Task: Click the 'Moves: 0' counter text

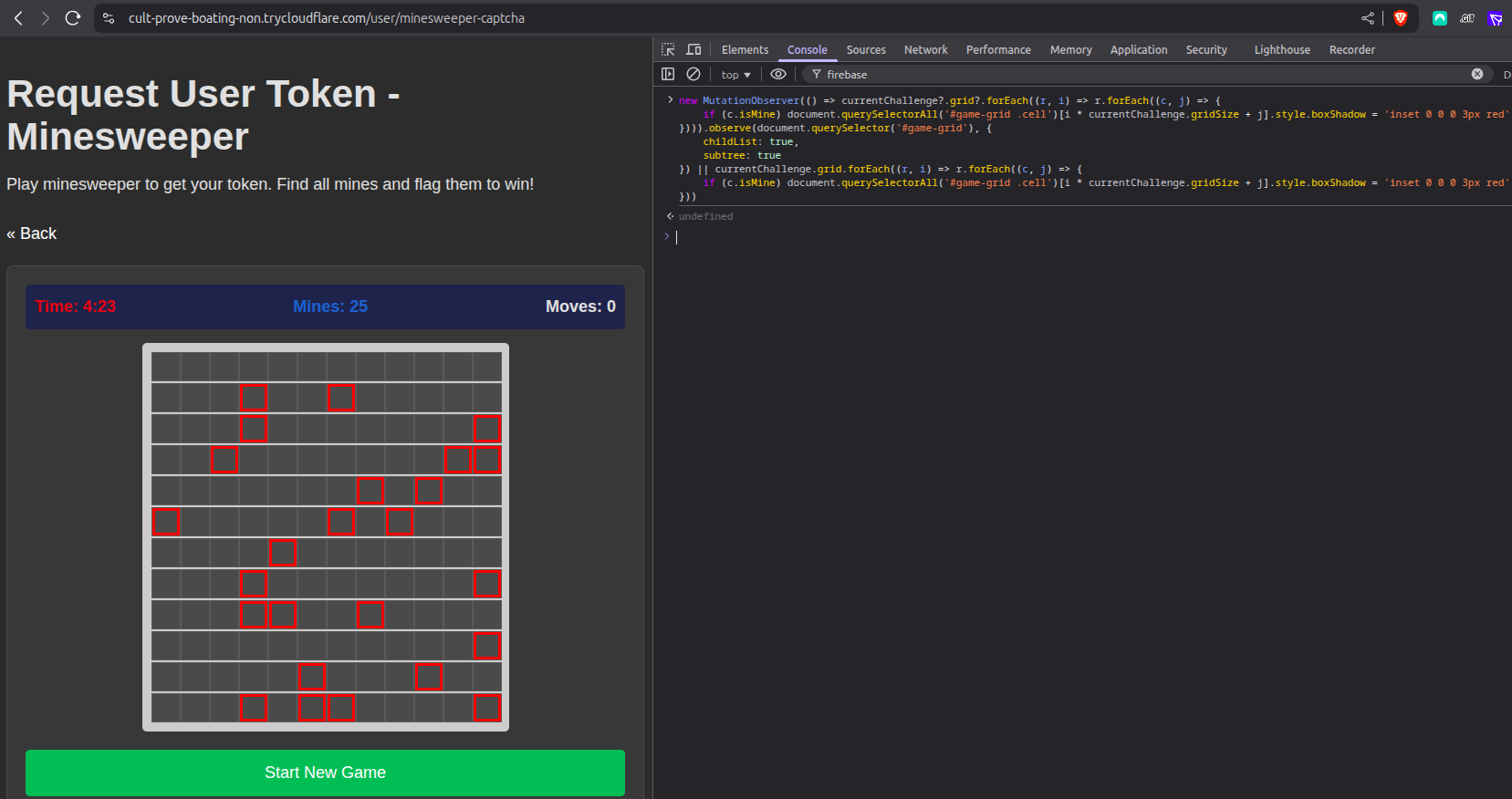Action: tap(580, 306)
